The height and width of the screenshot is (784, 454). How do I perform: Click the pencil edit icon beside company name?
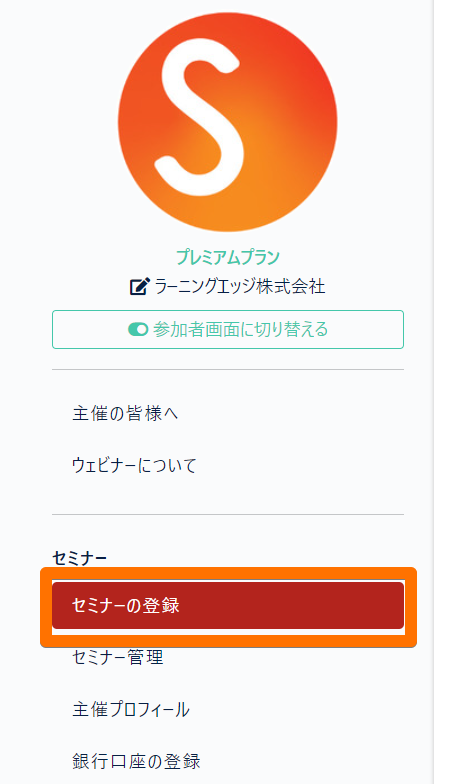click(x=140, y=287)
